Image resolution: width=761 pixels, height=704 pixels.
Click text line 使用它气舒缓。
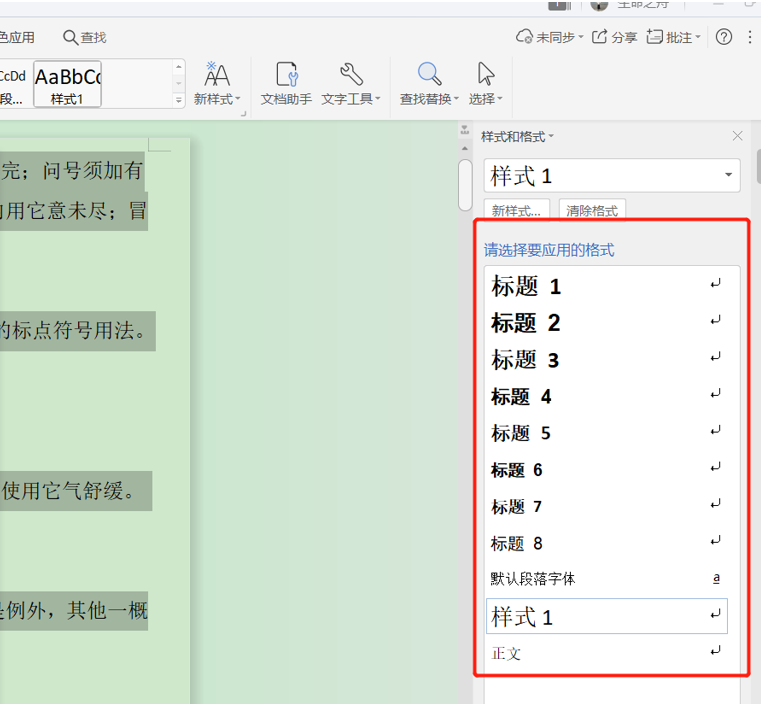68,491
